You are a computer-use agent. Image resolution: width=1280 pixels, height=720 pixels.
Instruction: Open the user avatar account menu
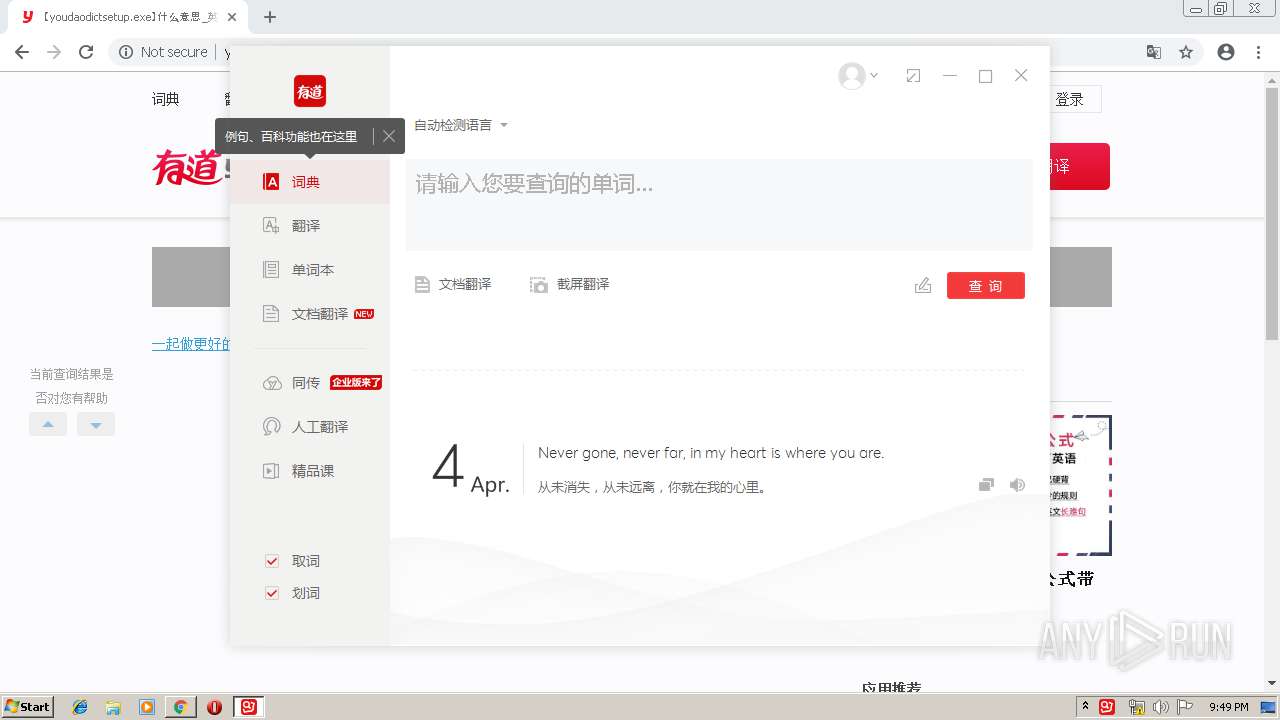[x=858, y=76]
